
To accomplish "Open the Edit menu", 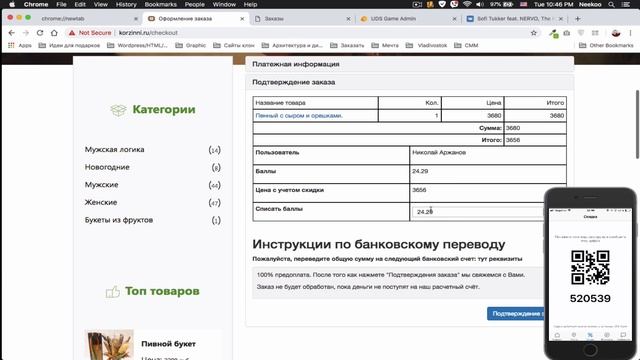I will 80,4.
